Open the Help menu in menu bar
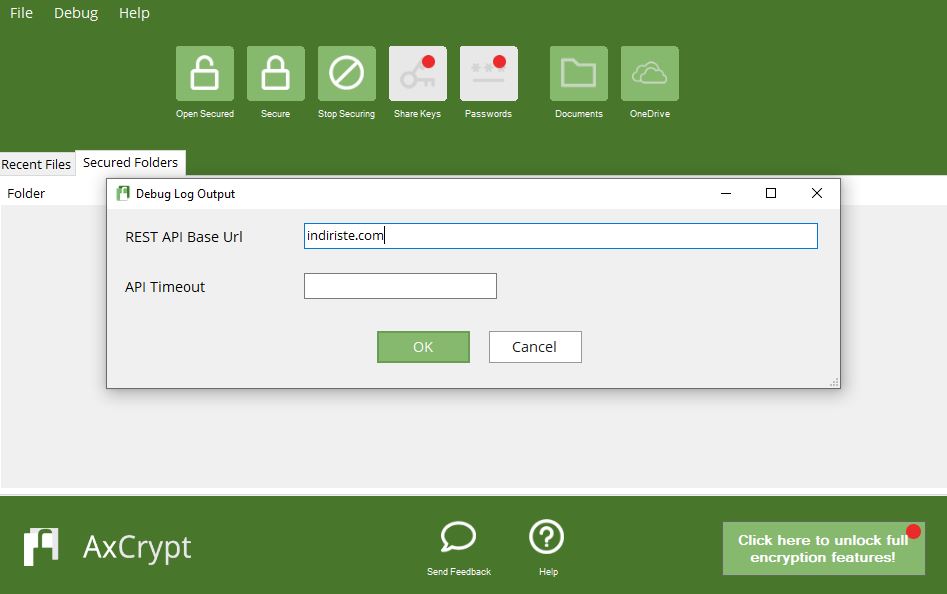 pos(134,13)
